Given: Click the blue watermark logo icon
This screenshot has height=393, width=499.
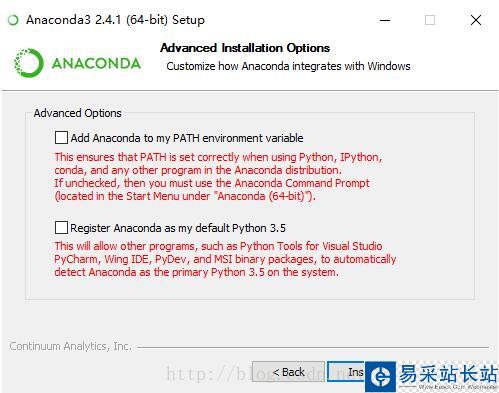Looking at the screenshot, I should [381, 377].
